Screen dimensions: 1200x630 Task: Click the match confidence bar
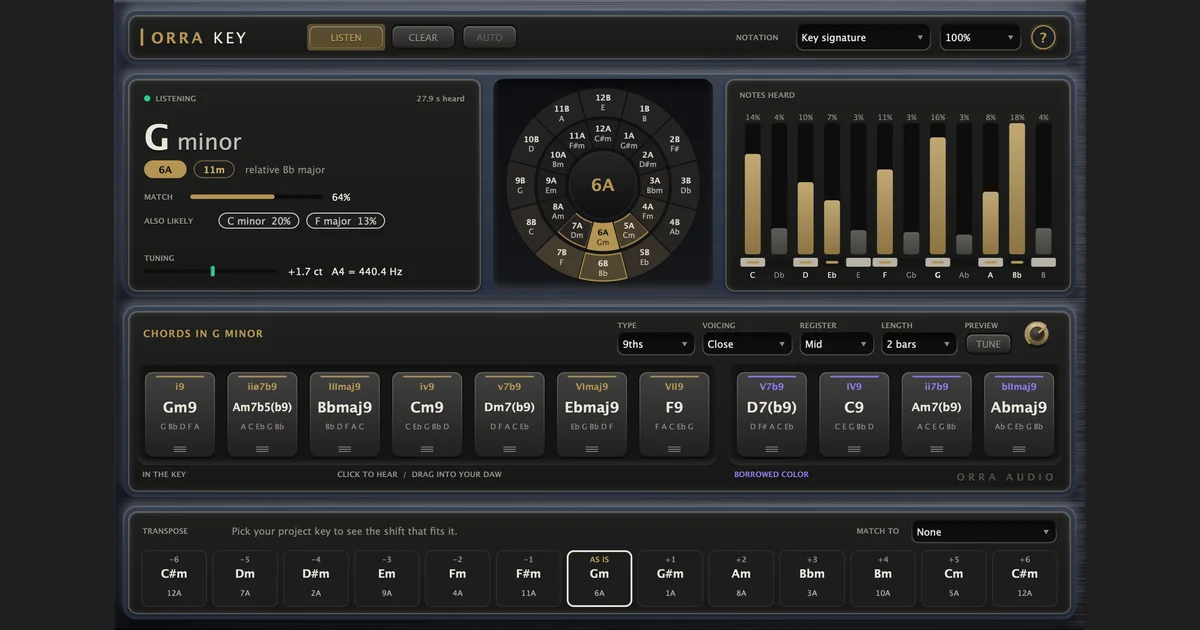257,197
